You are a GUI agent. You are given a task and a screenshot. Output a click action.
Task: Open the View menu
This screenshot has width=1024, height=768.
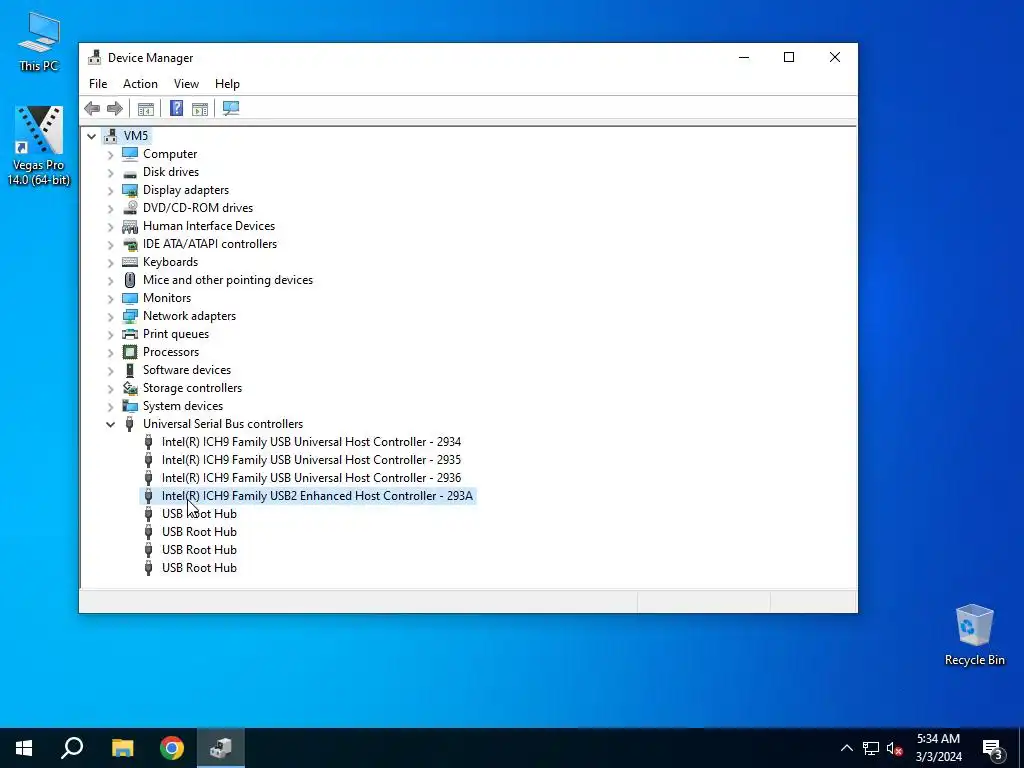pyautogui.click(x=186, y=84)
